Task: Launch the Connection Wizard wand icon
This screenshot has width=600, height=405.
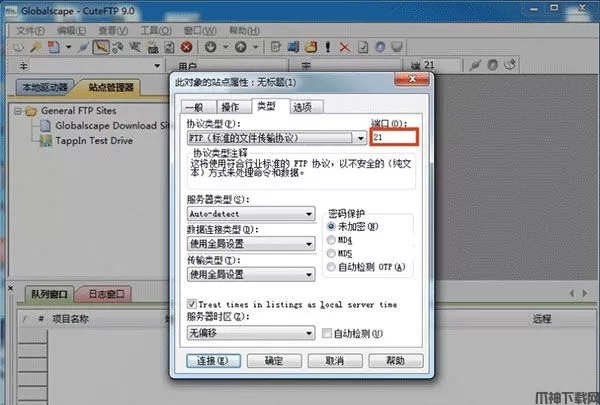Action: click(x=36, y=47)
